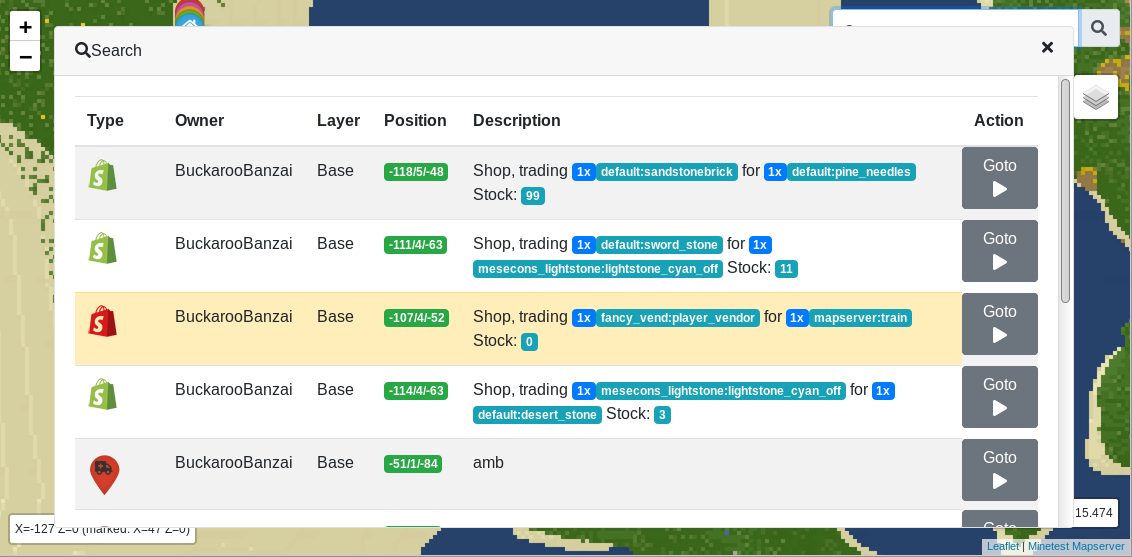Click the Layer column header
1132x557 pixels.
pyautogui.click(x=338, y=120)
